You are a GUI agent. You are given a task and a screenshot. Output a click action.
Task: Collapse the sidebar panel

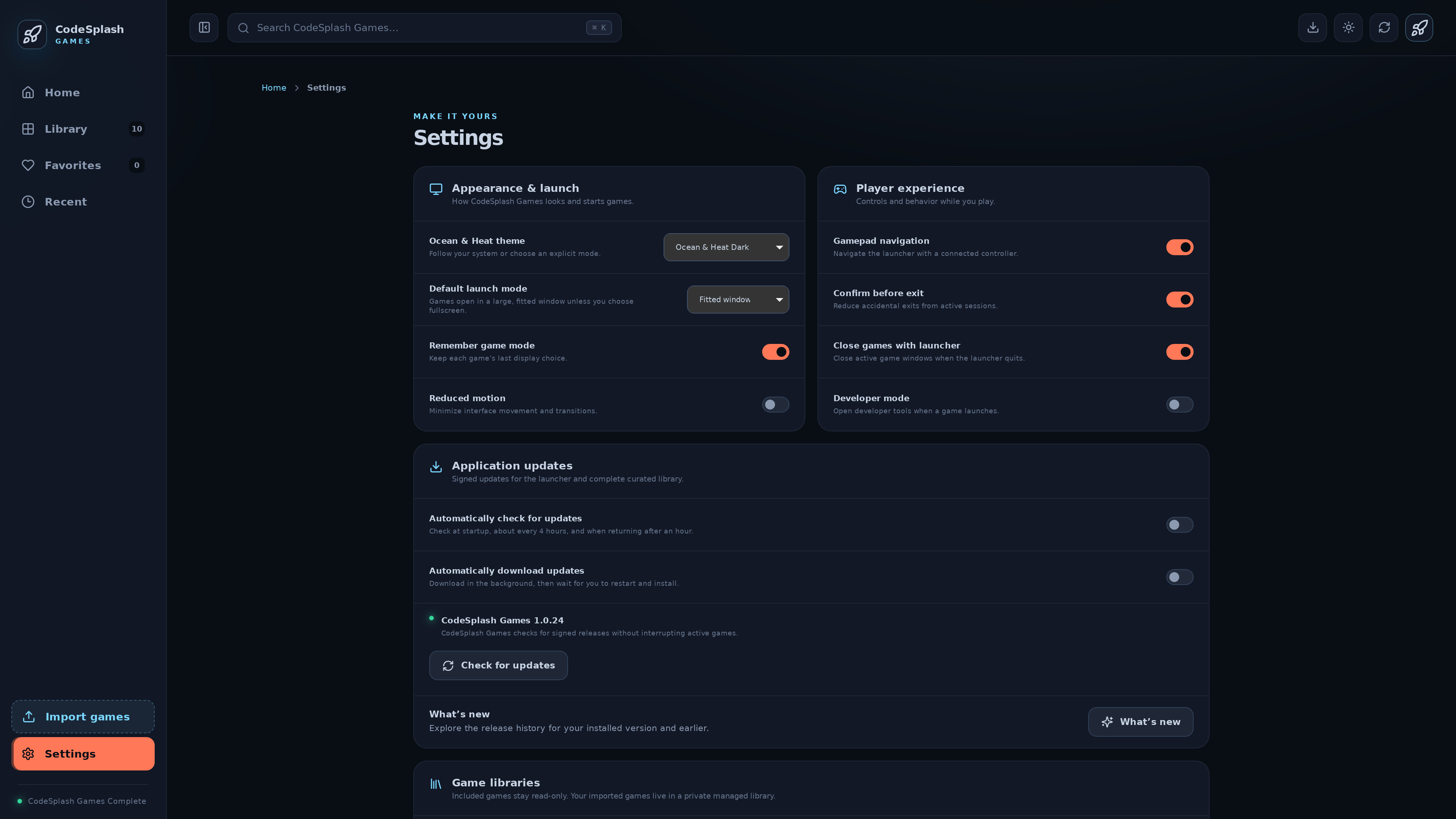click(x=204, y=28)
